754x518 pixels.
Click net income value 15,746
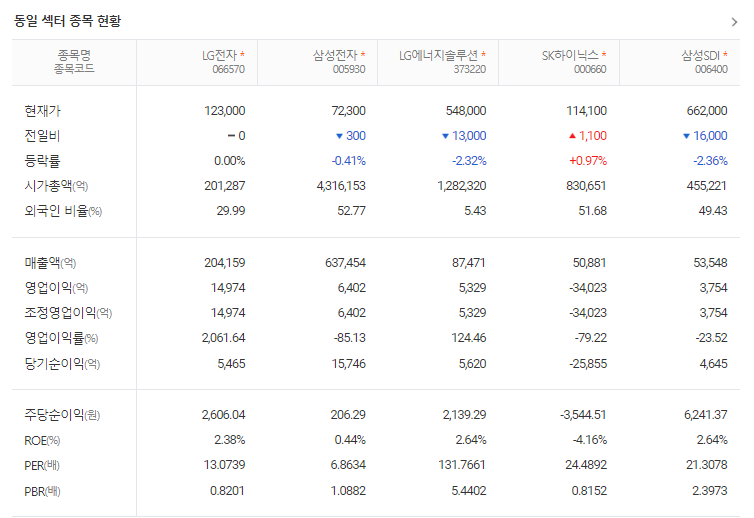pos(349,364)
